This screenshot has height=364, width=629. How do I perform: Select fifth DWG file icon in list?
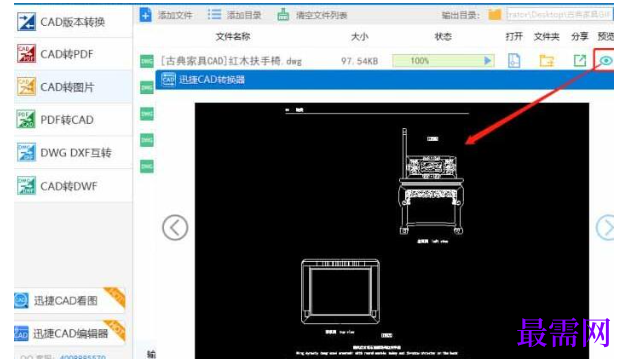tap(147, 166)
